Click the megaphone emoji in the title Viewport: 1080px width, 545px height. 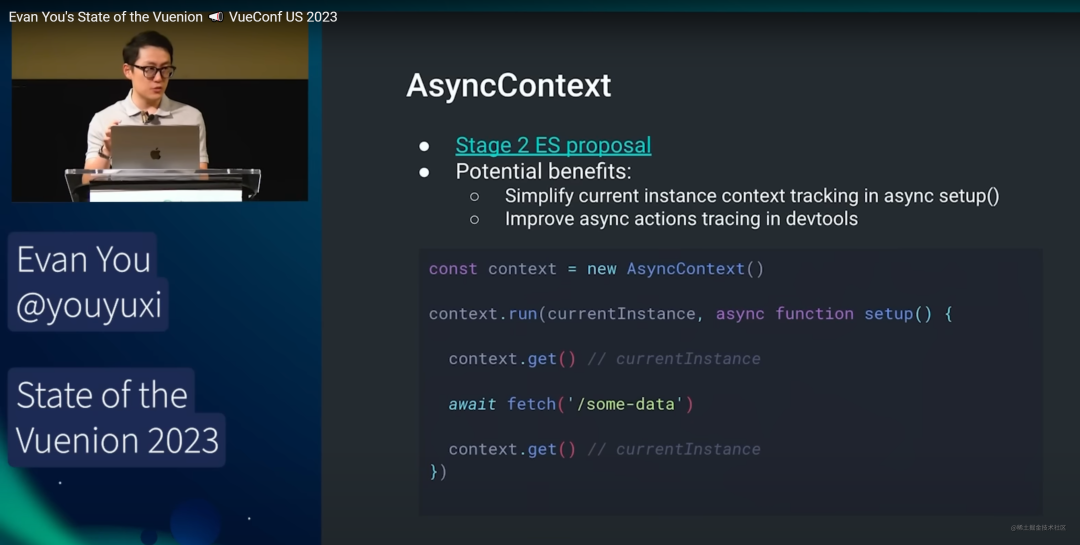tap(216, 17)
